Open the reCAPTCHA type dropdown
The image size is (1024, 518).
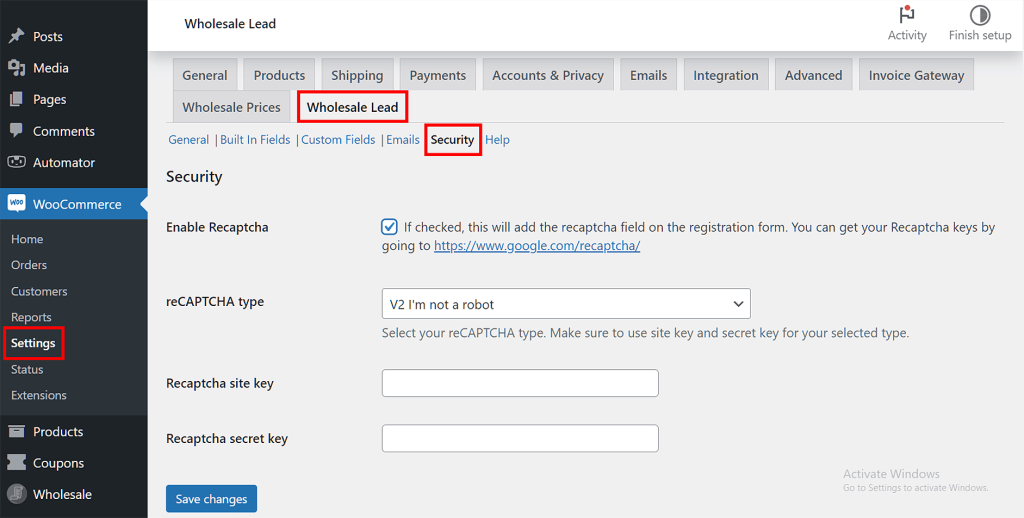(566, 304)
